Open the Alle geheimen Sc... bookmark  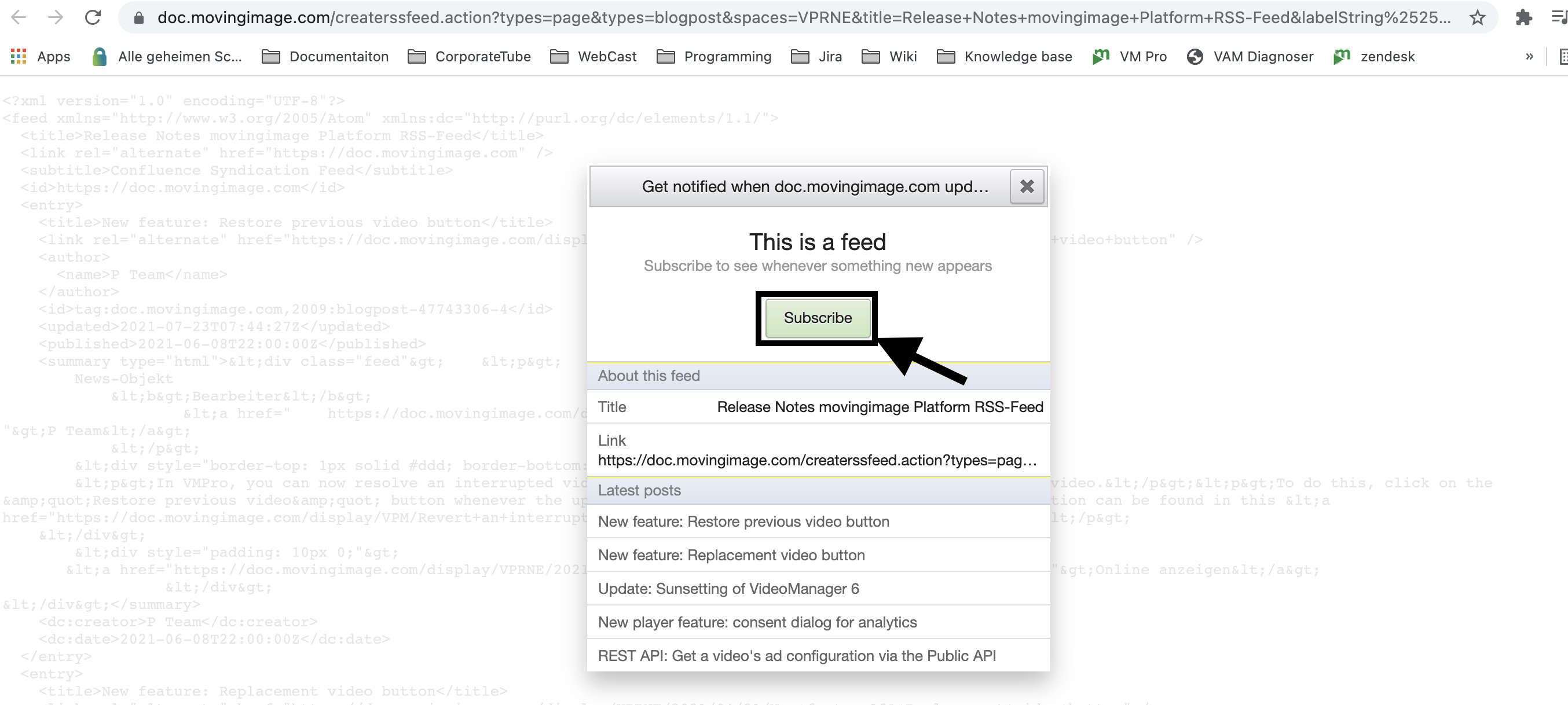click(x=167, y=57)
